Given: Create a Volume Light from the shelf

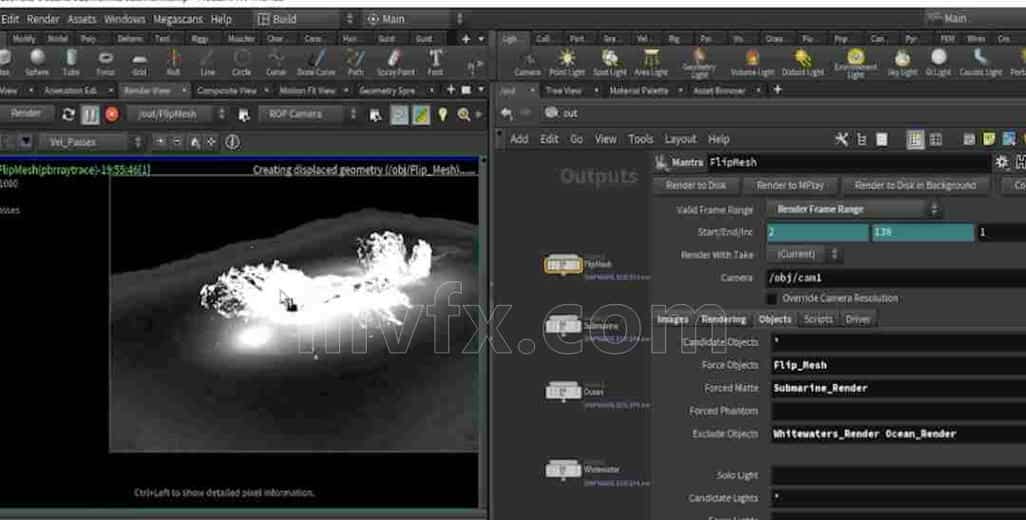Looking at the screenshot, I should (x=752, y=63).
